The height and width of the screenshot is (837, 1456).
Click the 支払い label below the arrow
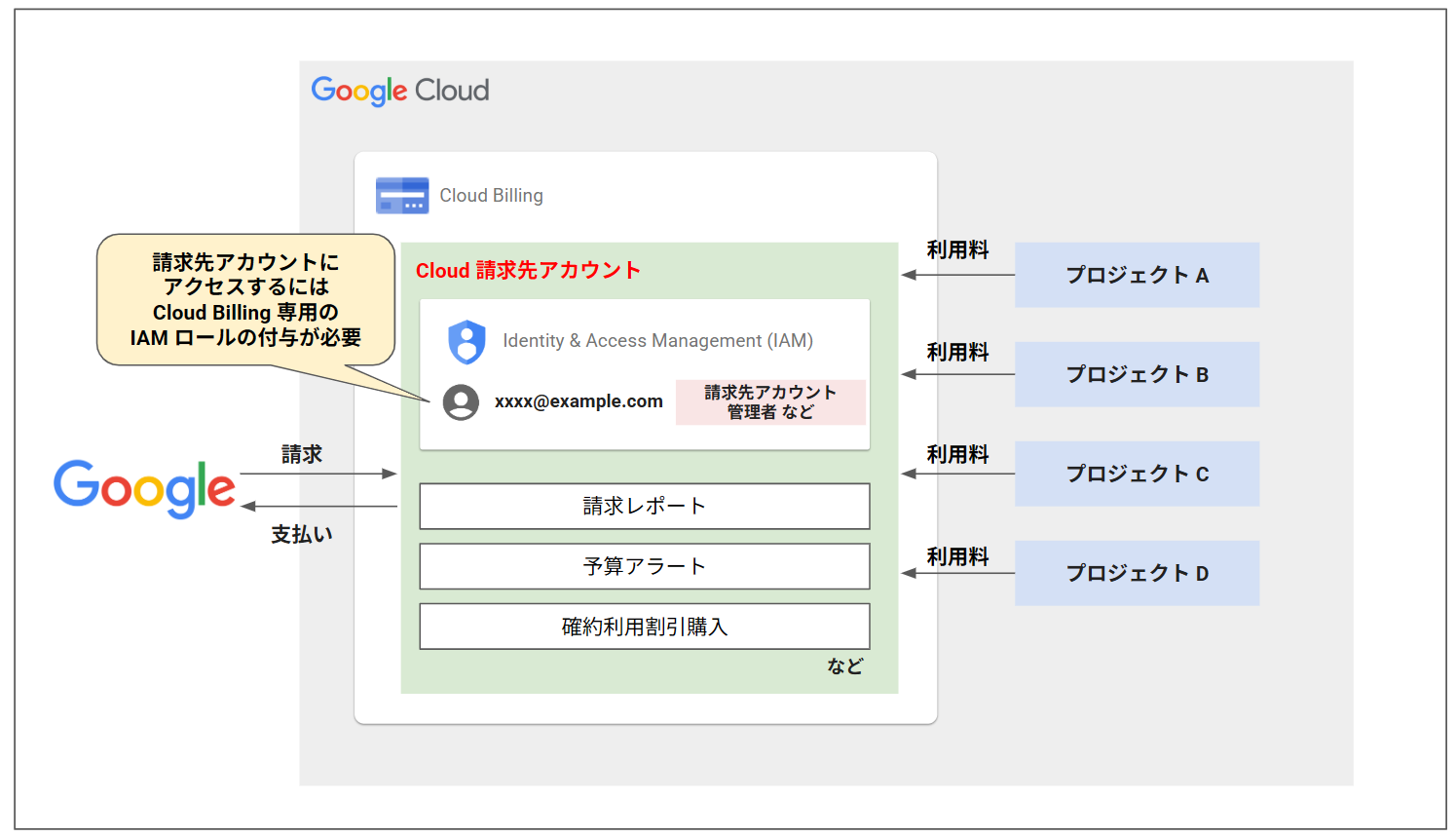[302, 534]
